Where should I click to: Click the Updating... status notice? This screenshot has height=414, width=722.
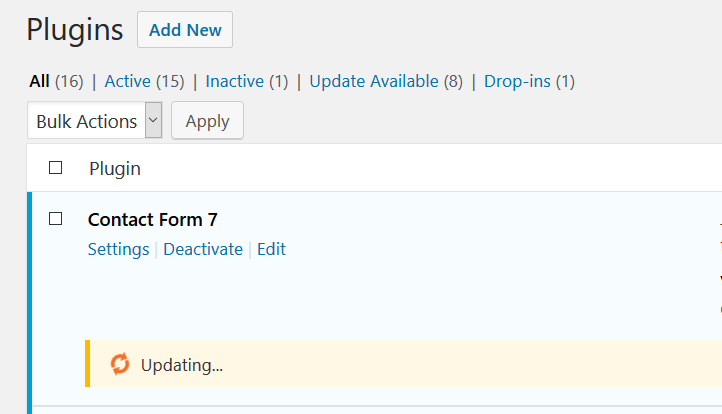point(403,364)
